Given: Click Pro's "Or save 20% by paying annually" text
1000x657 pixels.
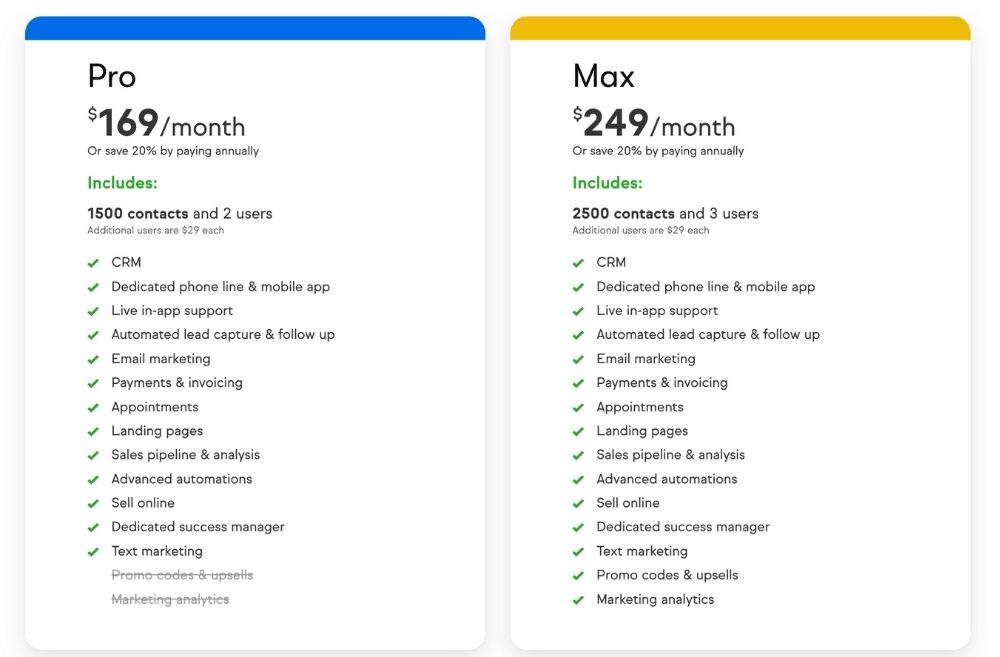Looking at the screenshot, I should pyautogui.click(x=173, y=151).
